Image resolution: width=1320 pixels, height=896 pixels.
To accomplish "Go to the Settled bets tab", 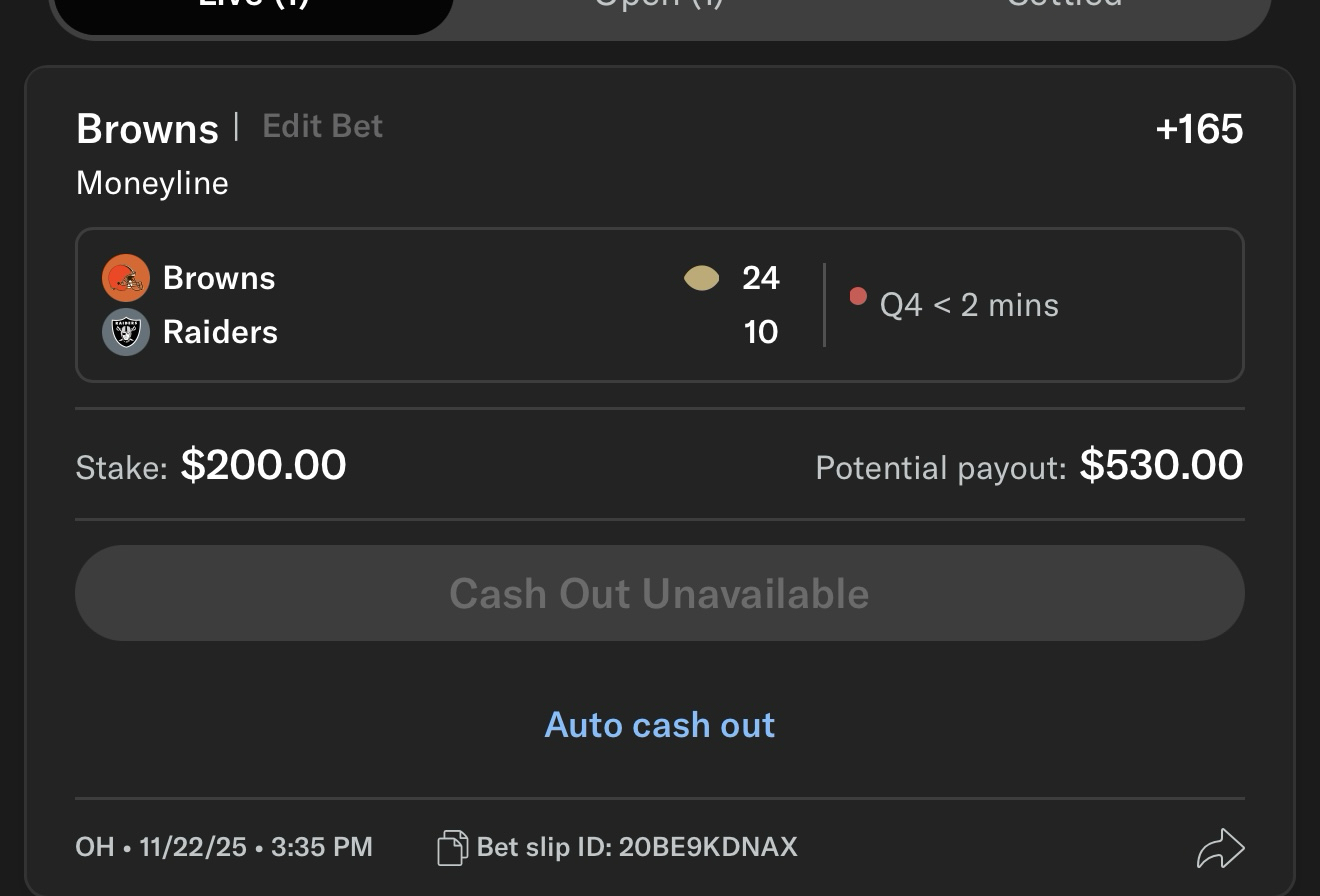I will (x=1064, y=8).
